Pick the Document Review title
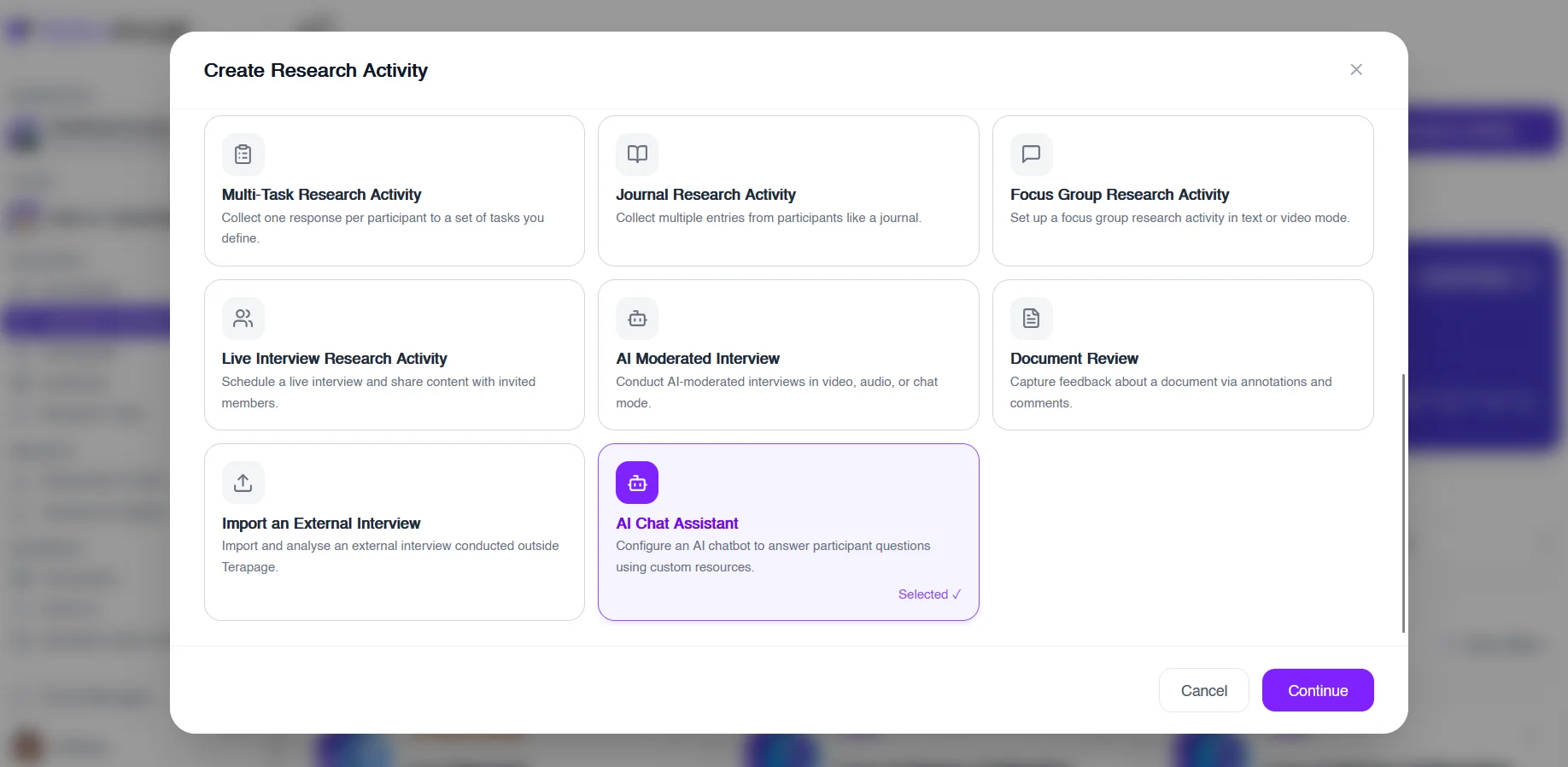 point(1074,359)
